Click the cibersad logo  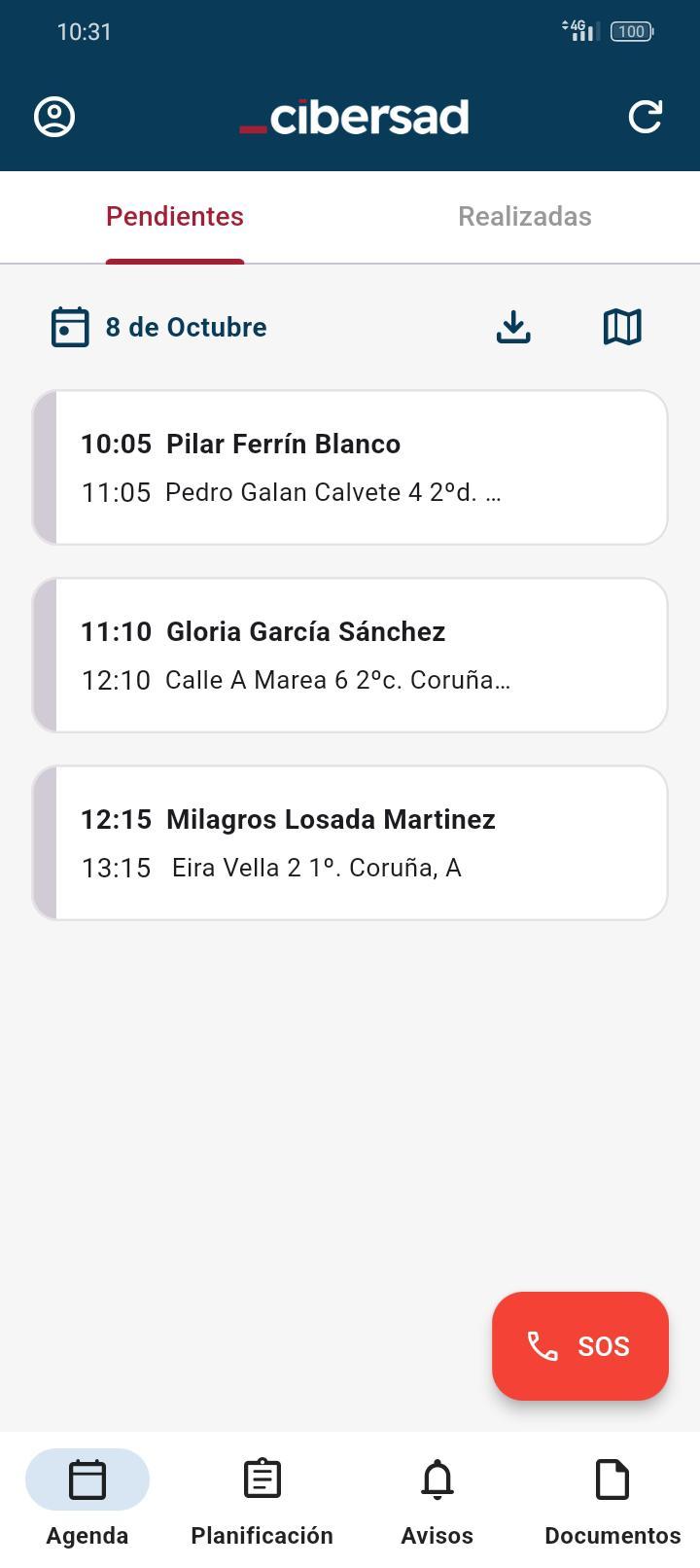tap(354, 117)
